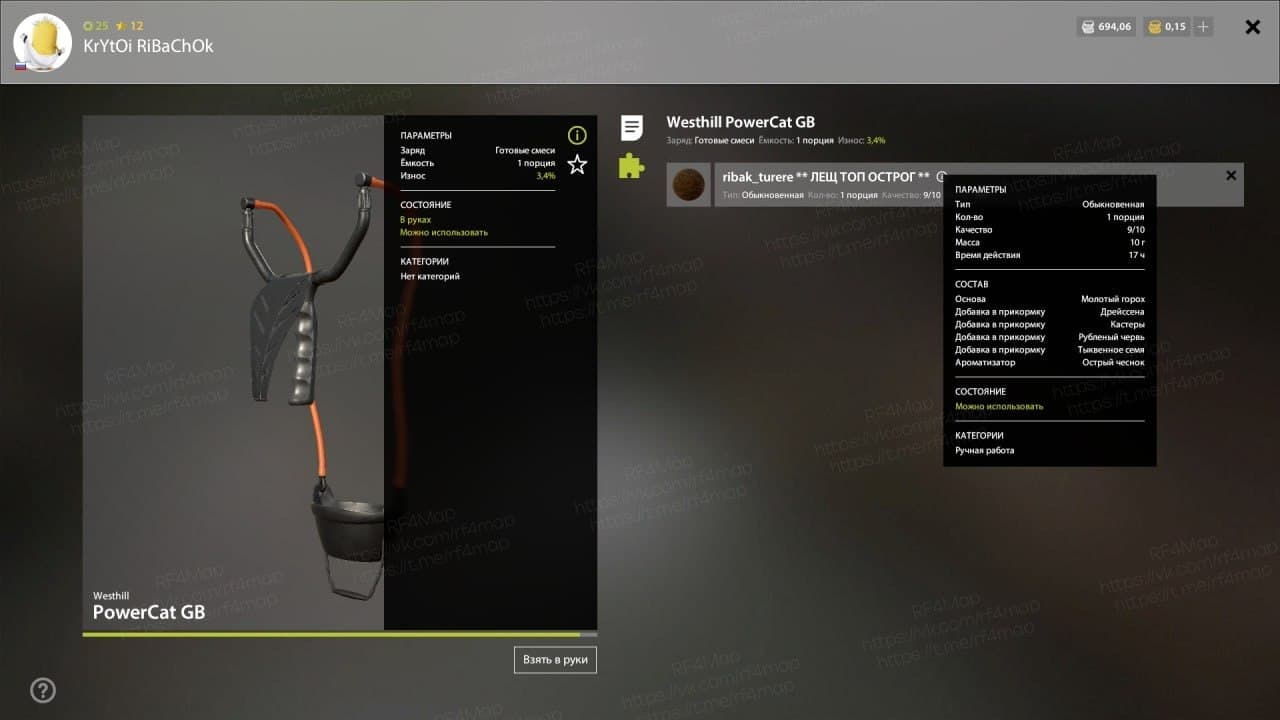Add funds with the plus button

pyautogui.click(x=1203, y=27)
